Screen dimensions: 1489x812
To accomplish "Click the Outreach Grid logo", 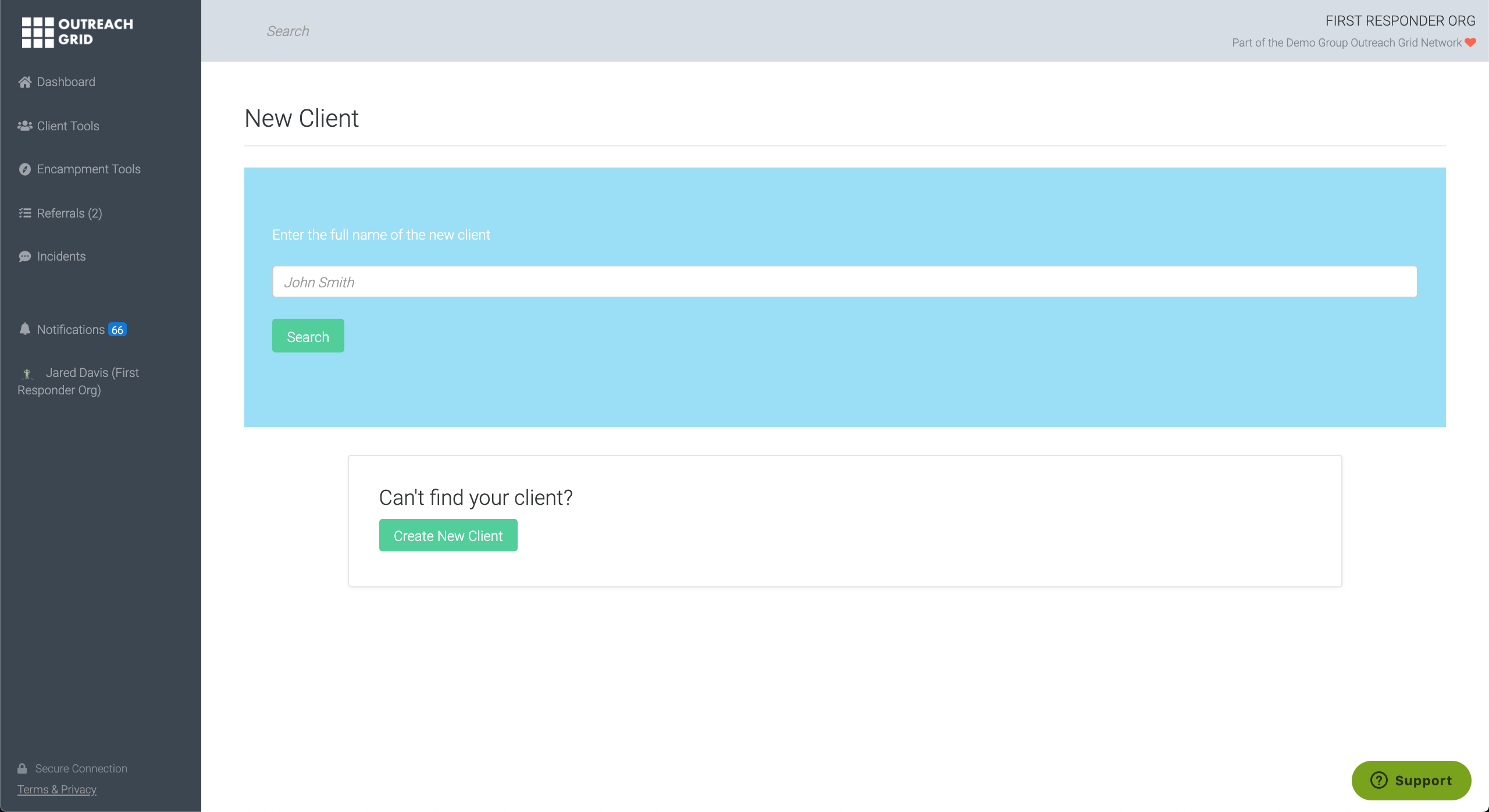I will (x=77, y=32).
